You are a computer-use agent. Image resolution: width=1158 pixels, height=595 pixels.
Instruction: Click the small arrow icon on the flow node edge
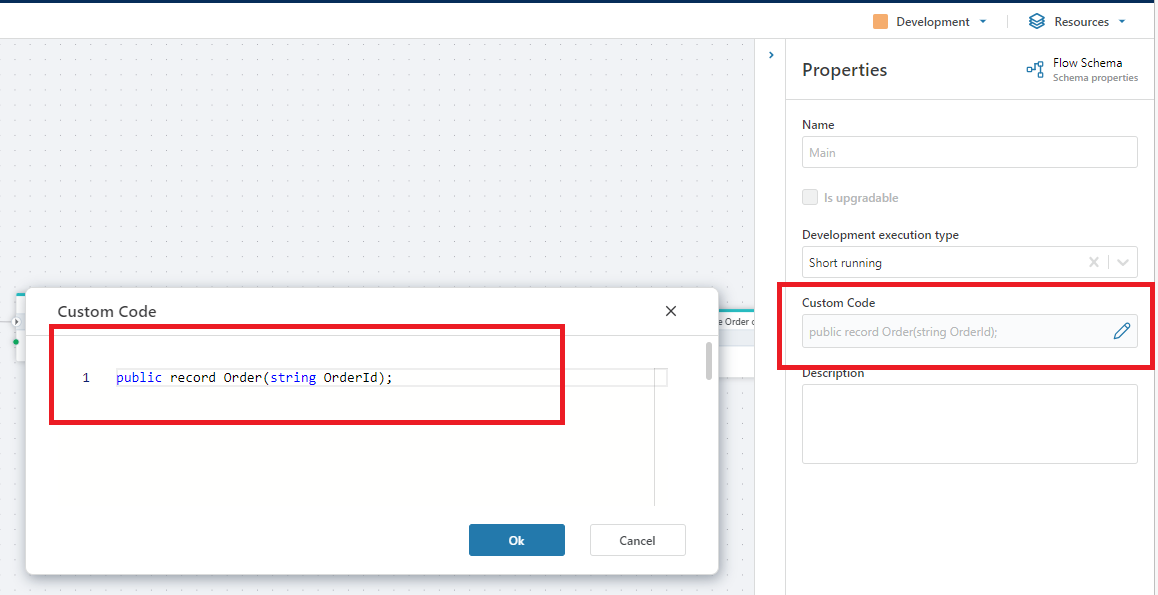click(x=16, y=321)
